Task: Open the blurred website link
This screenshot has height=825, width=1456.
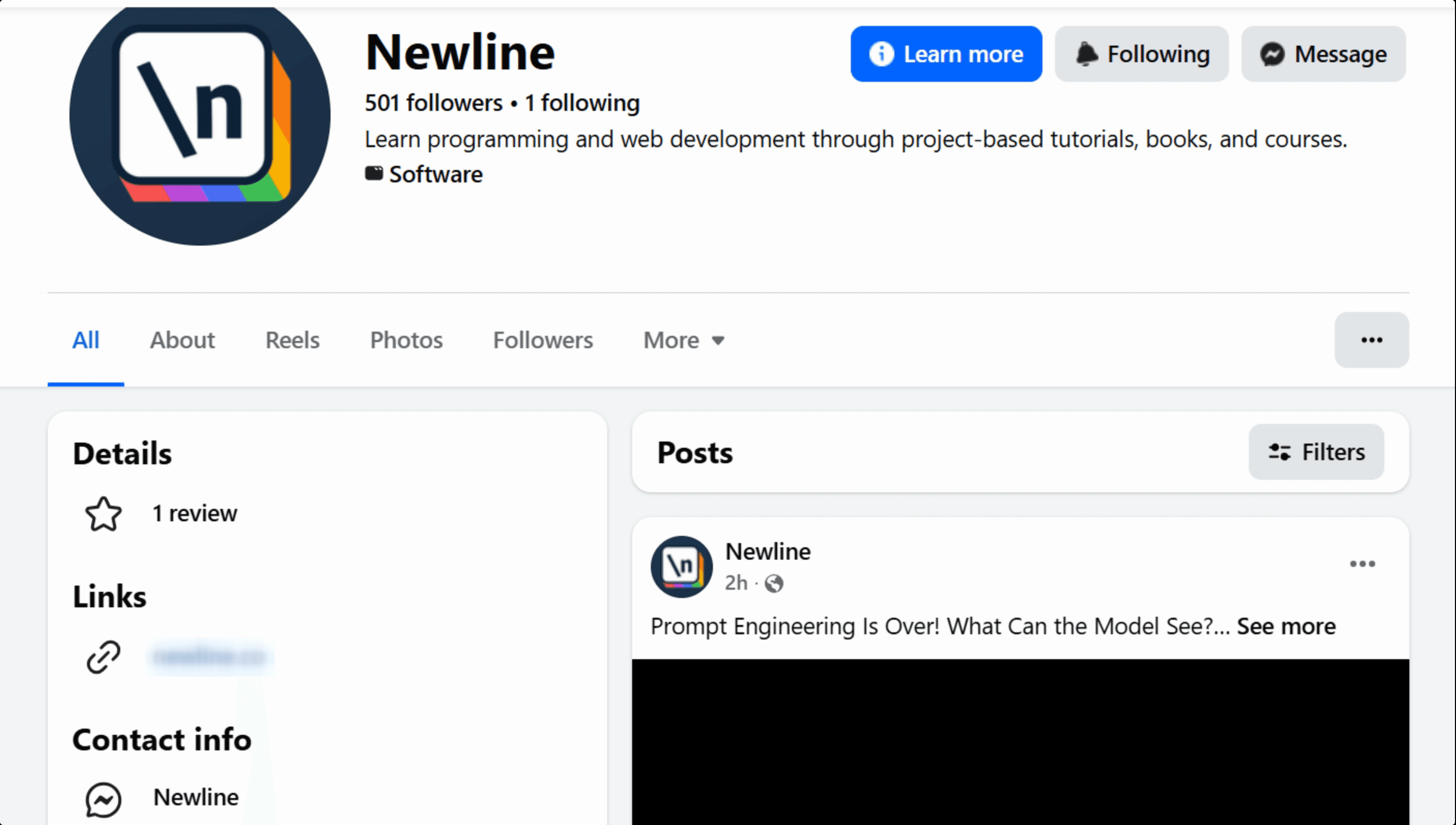Action: point(210,657)
